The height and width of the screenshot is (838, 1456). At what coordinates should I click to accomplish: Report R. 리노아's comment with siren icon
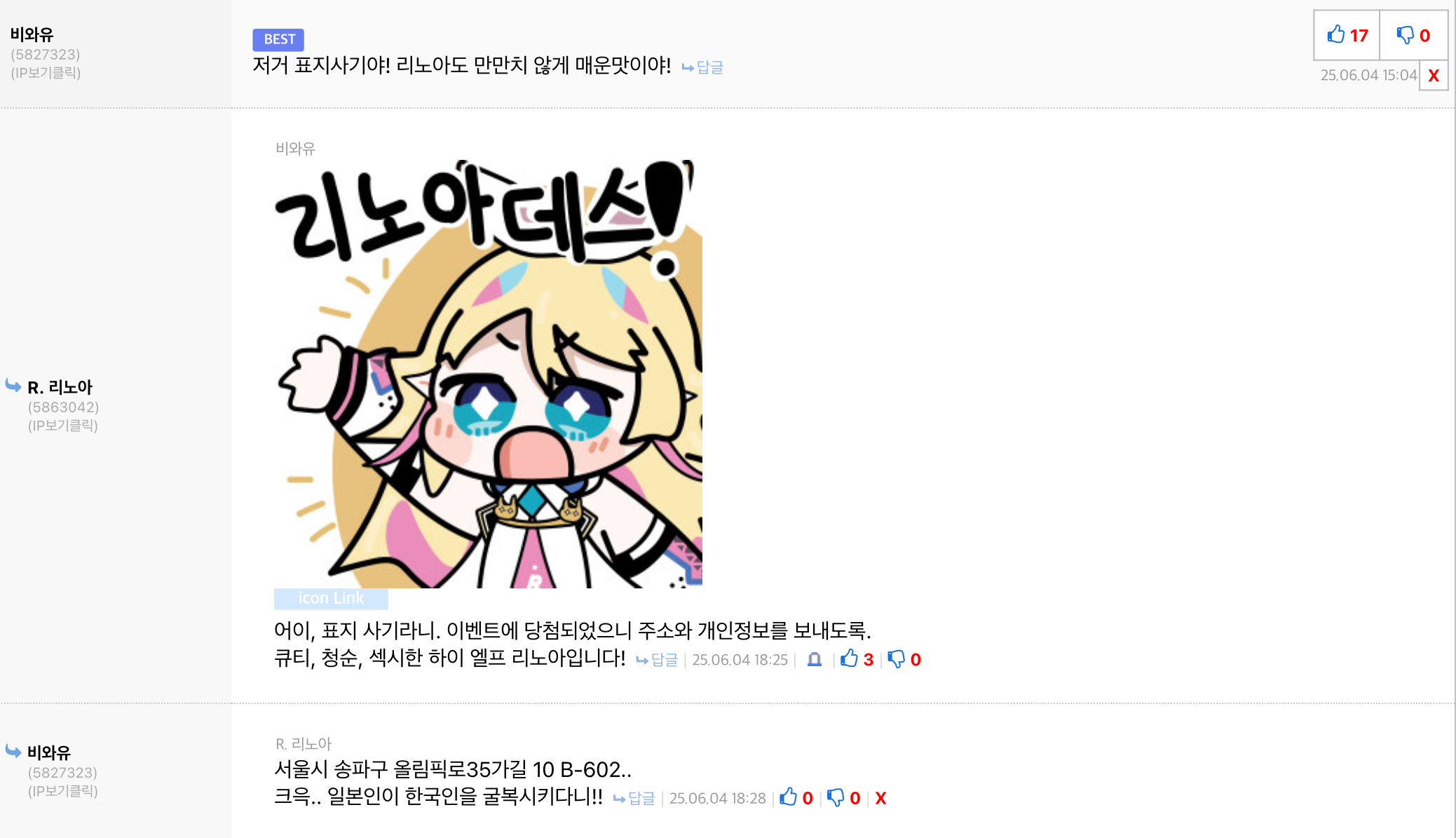814,660
